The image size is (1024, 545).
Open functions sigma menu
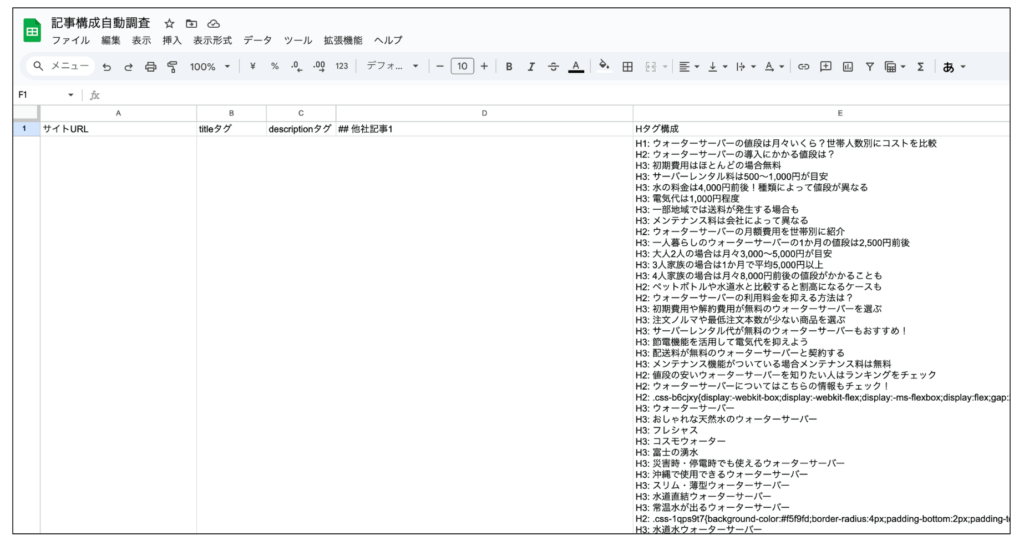point(920,67)
